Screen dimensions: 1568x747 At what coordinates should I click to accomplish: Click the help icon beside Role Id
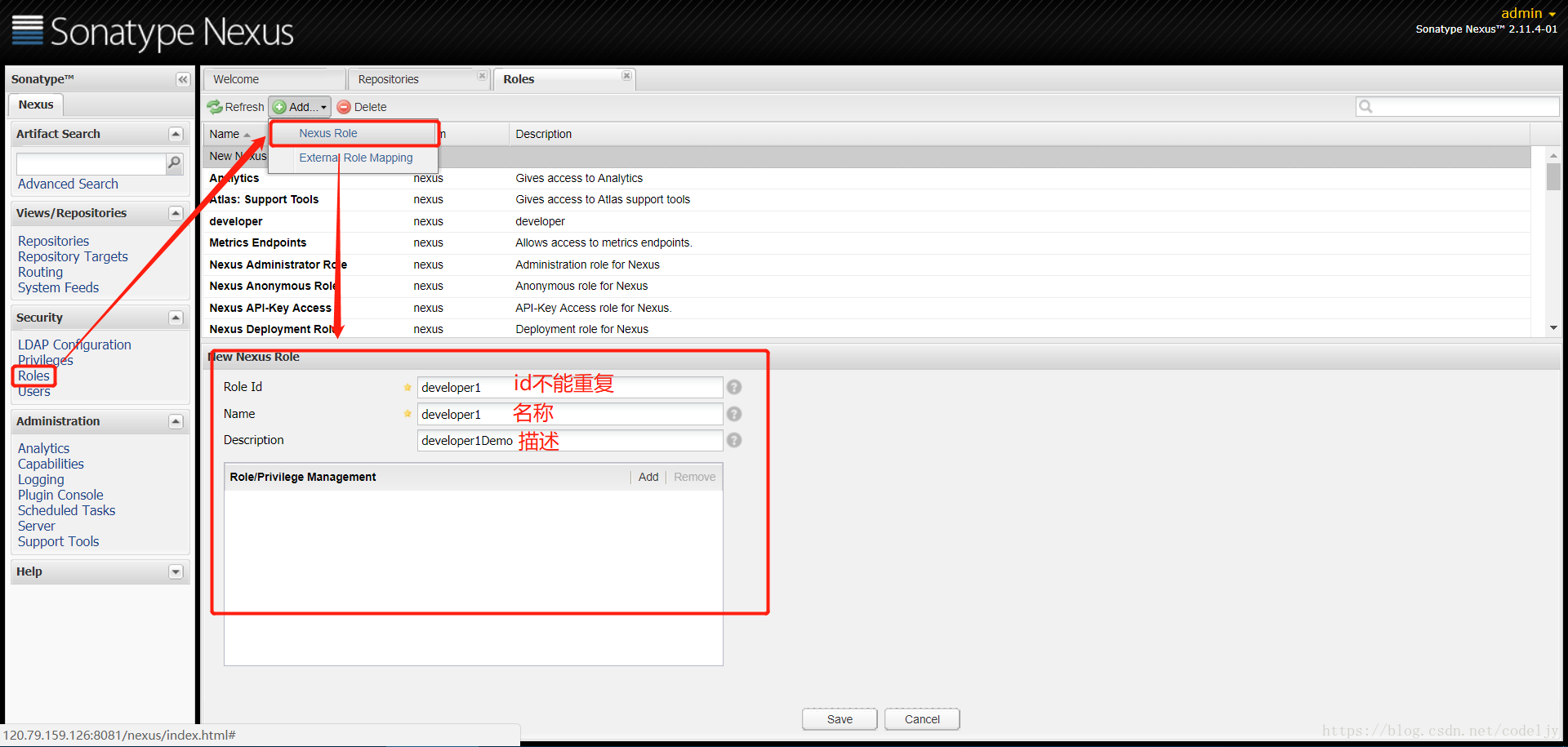point(734,387)
